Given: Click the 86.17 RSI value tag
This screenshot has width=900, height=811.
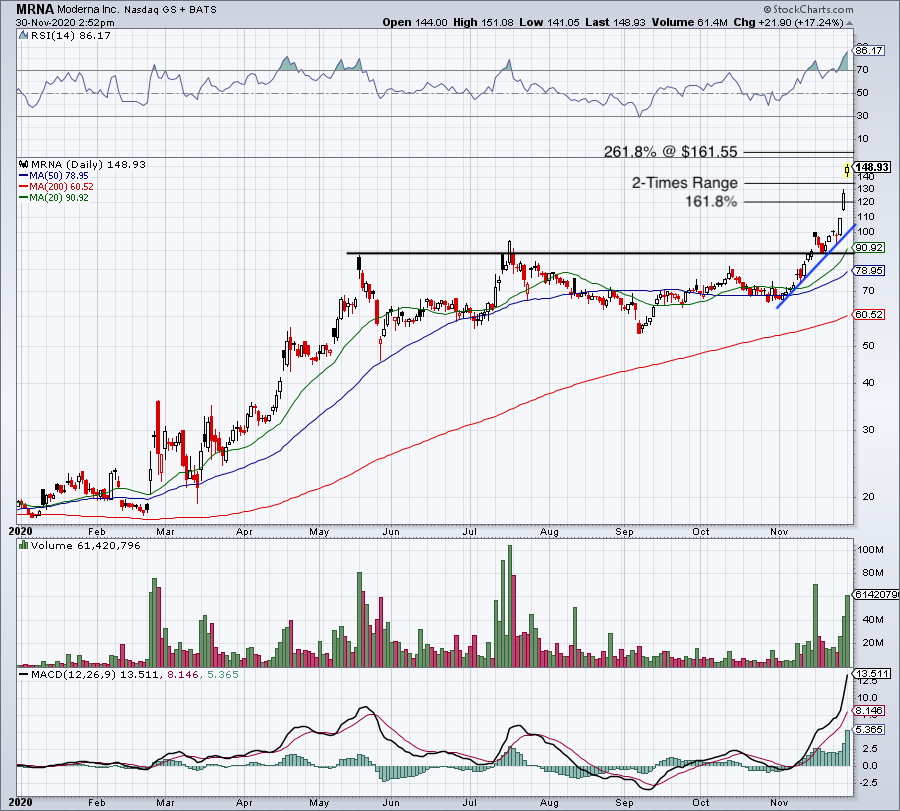Looking at the screenshot, I should (x=869, y=51).
